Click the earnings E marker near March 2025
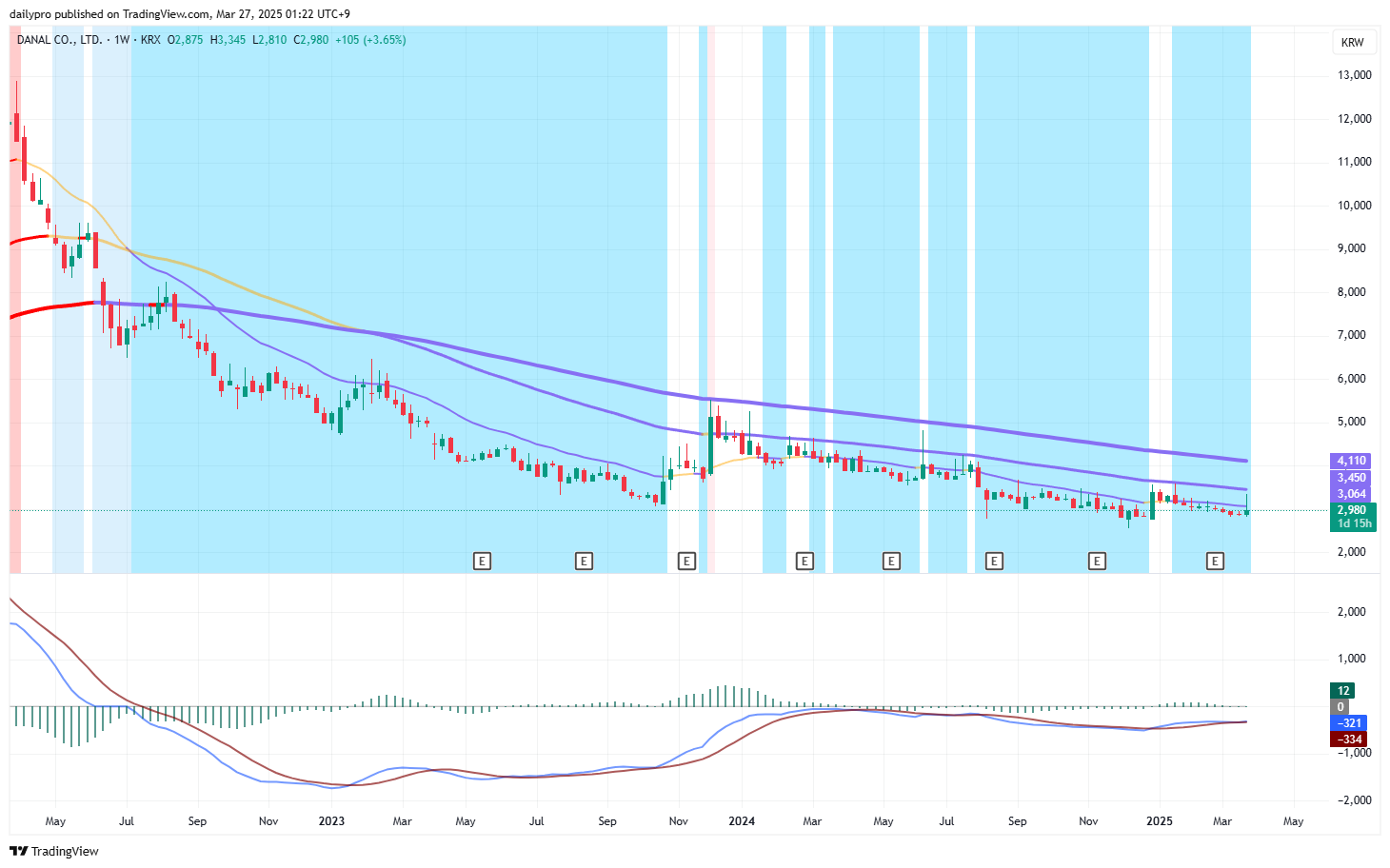Image resolution: width=1390 pixels, height=868 pixels. pos(1215,562)
